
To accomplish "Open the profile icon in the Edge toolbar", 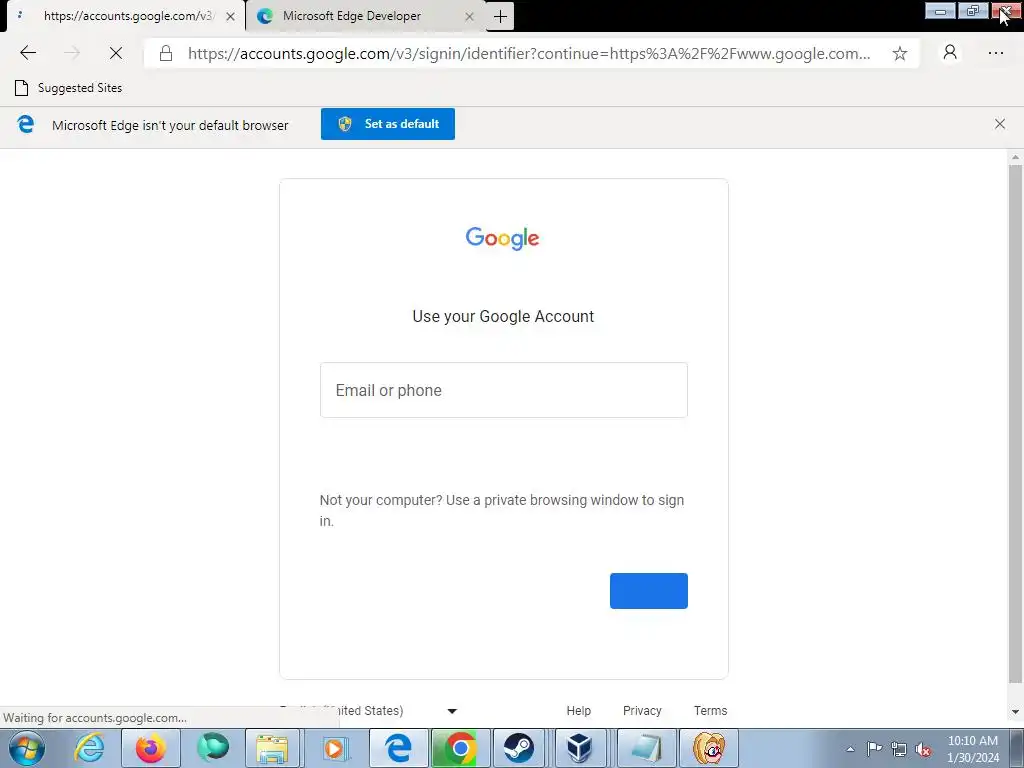I will 950,52.
